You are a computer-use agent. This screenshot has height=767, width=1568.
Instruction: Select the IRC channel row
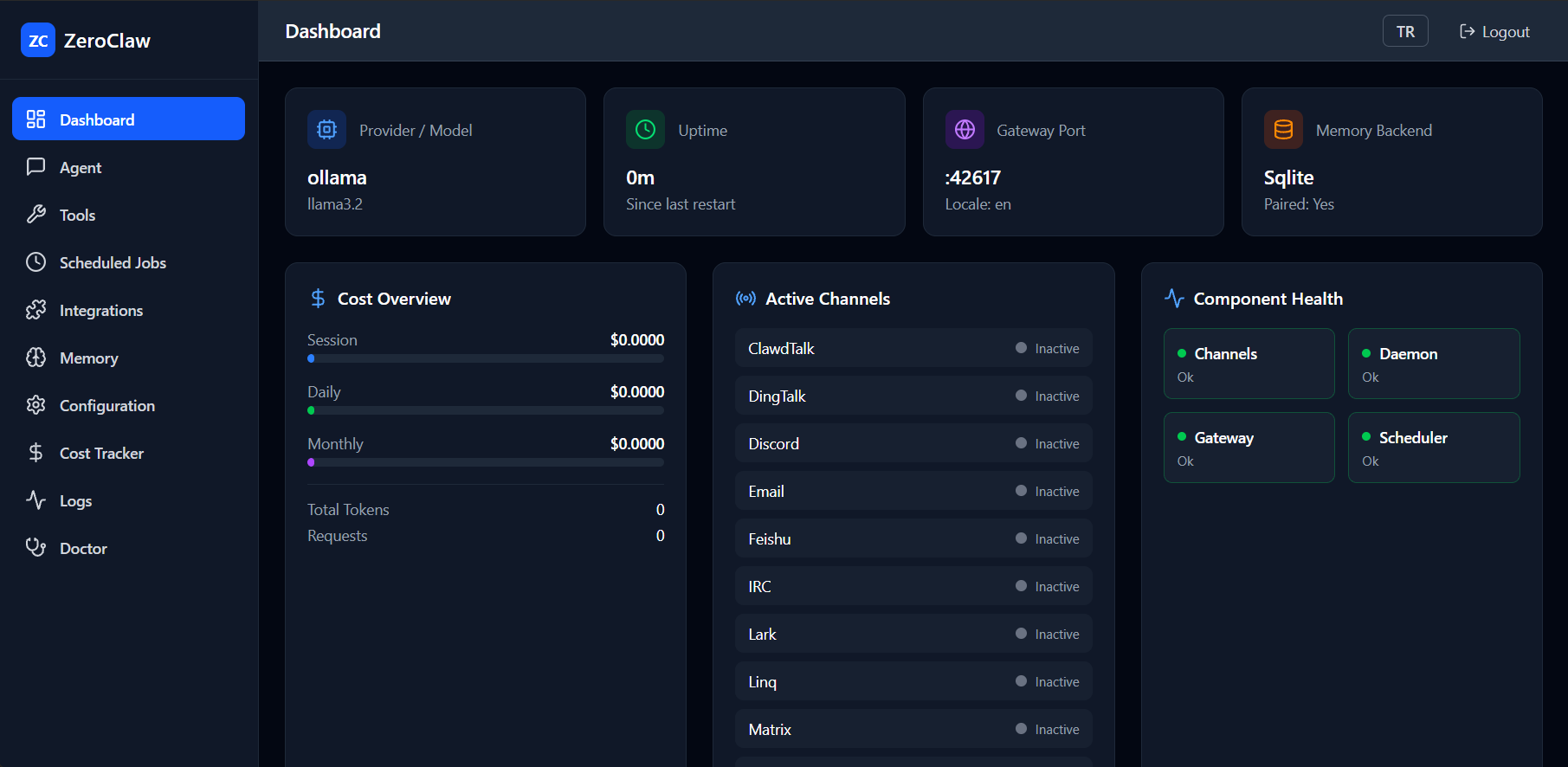click(x=913, y=586)
